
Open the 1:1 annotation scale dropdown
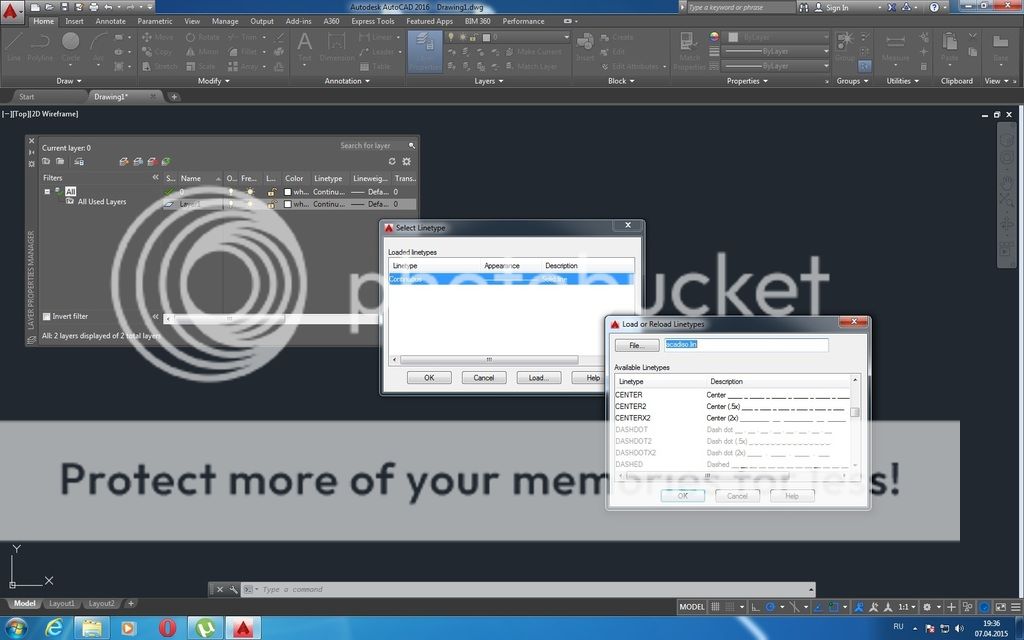tap(907, 607)
